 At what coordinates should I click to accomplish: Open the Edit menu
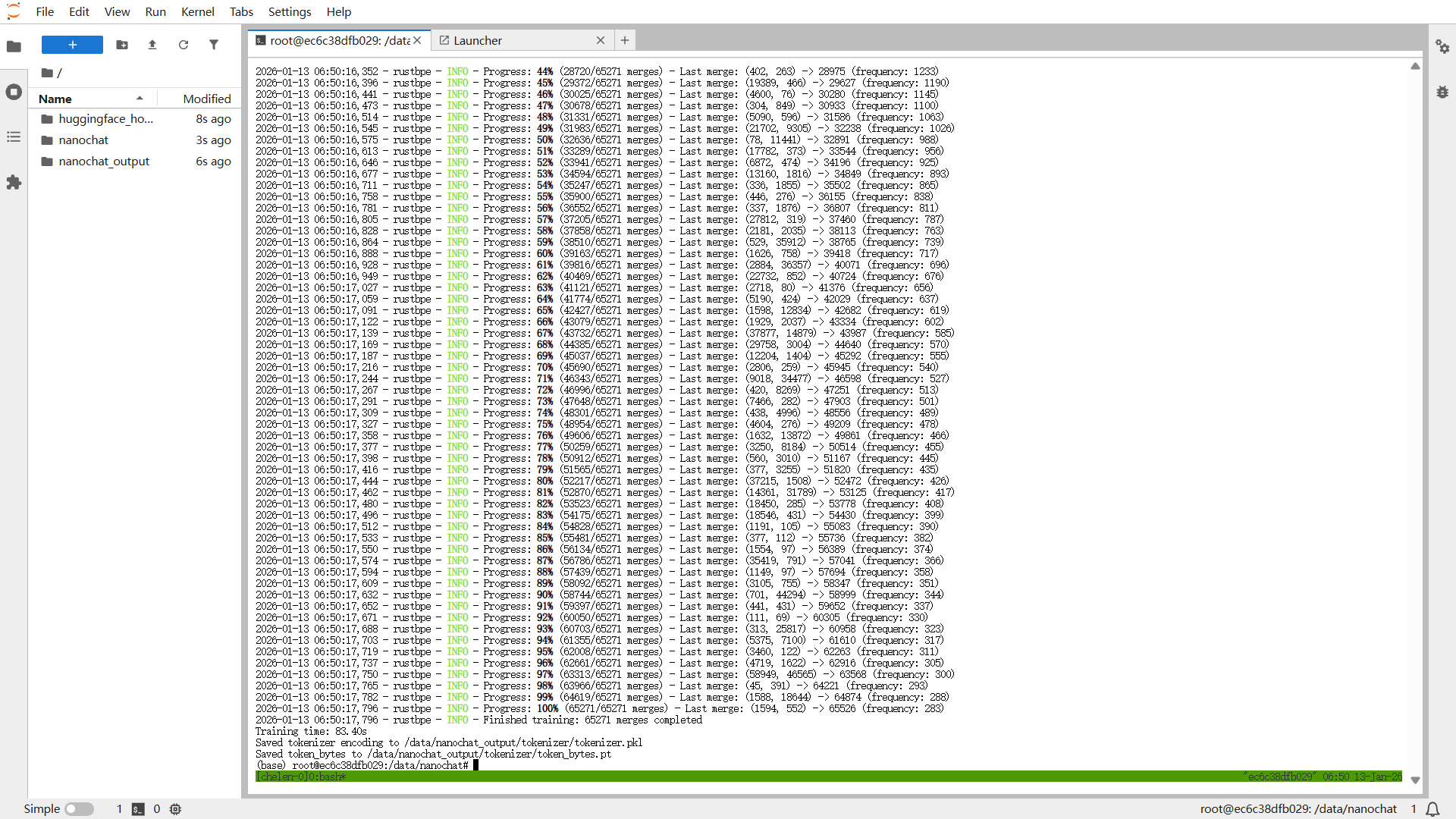click(x=79, y=11)
